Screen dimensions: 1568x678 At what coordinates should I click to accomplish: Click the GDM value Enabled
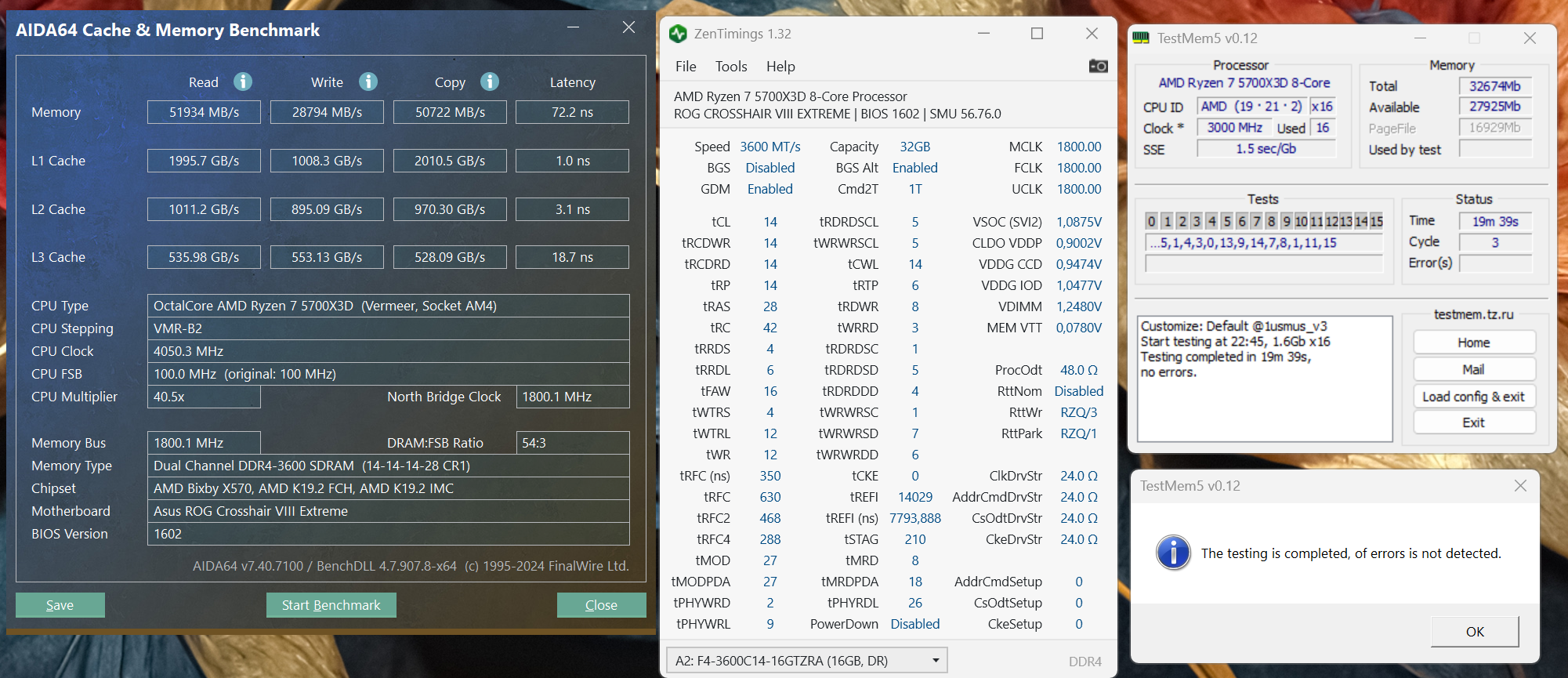tap(770, 189)
